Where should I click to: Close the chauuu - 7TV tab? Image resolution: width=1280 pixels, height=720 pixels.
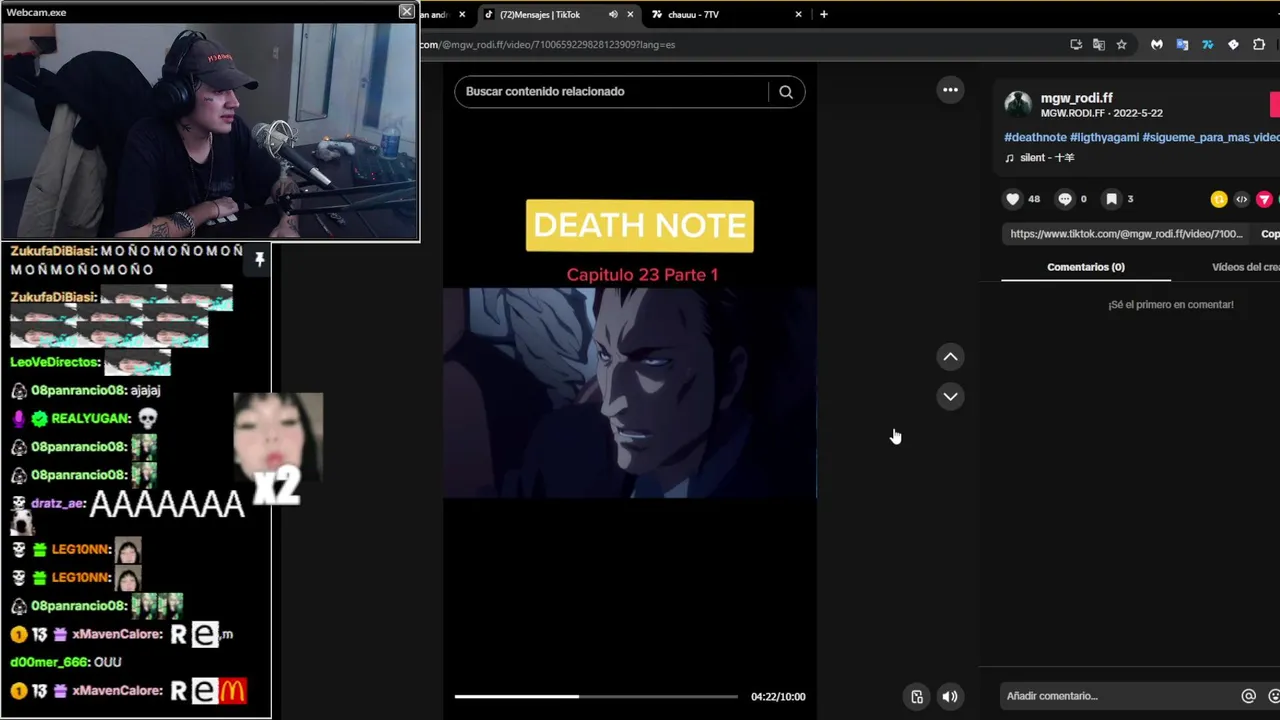coord(798,14)
